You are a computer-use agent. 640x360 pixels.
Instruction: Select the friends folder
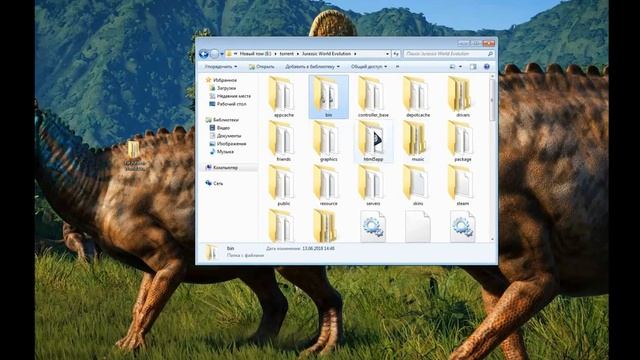click(x=283, y=141)
